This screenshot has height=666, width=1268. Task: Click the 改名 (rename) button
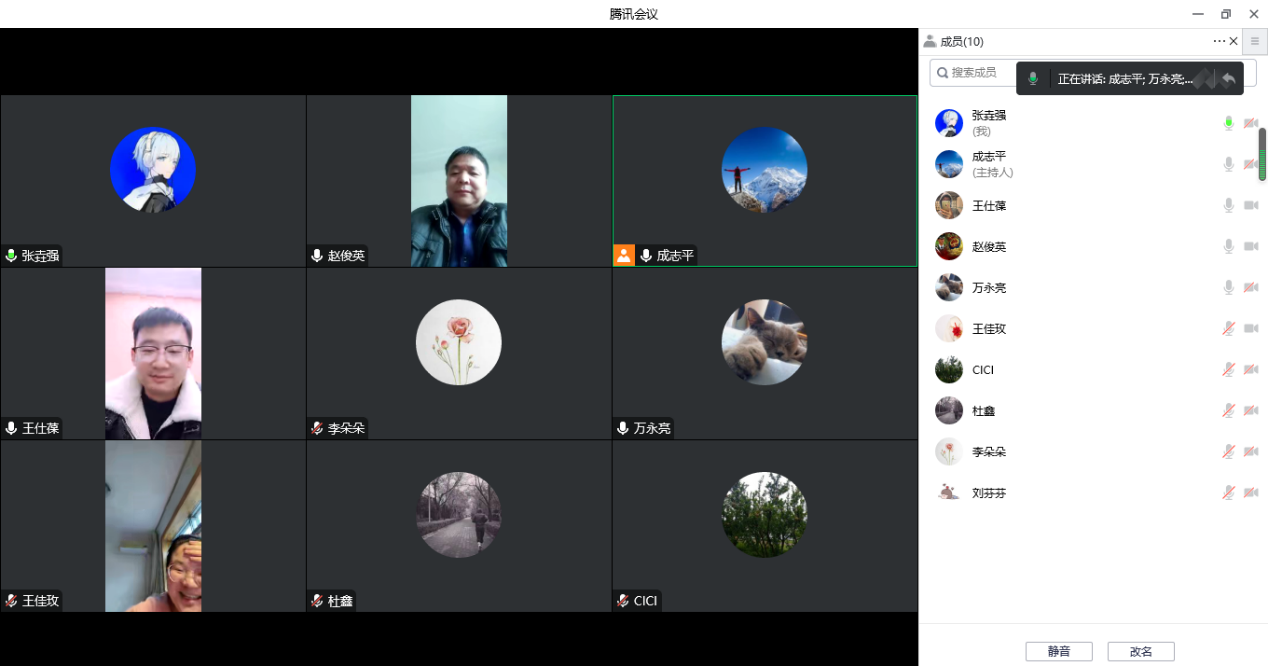(x=1140, y=651)
